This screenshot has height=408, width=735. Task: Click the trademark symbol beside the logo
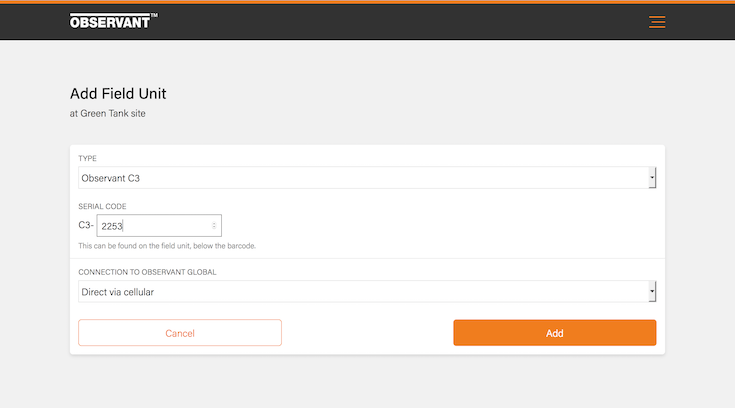(x=154, y=16)
